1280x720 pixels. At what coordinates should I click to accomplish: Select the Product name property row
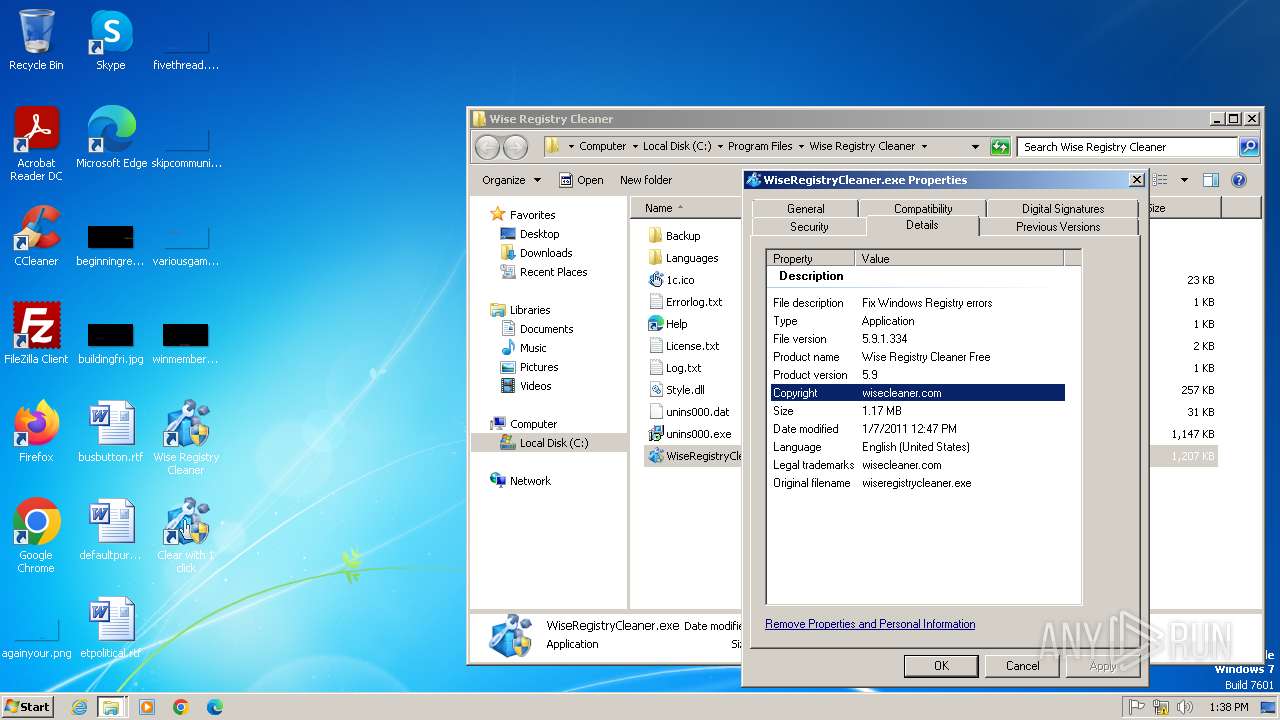tap(917, 357)
